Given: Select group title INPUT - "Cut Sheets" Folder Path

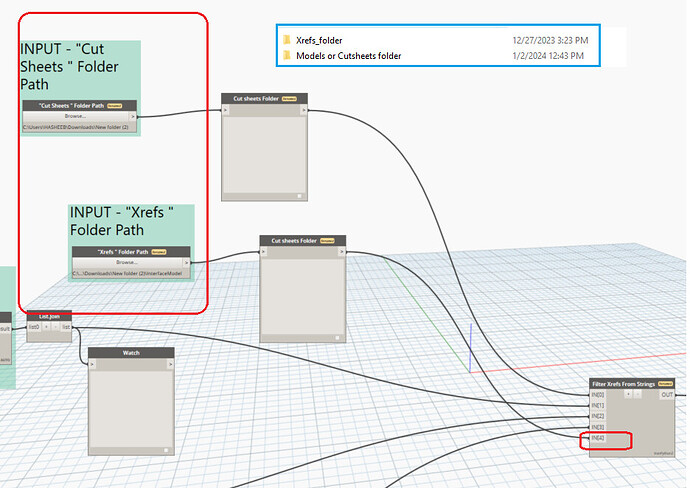Looking at the screenshot, I should (70, 66).
